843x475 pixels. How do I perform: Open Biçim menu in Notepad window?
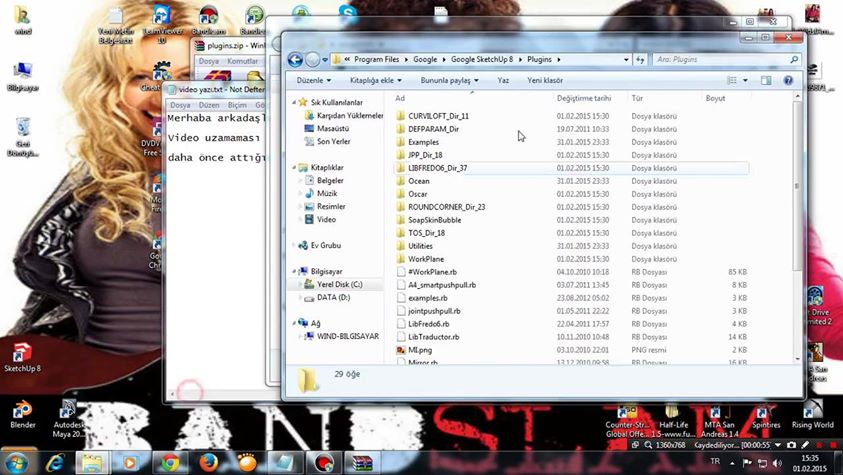237,105
